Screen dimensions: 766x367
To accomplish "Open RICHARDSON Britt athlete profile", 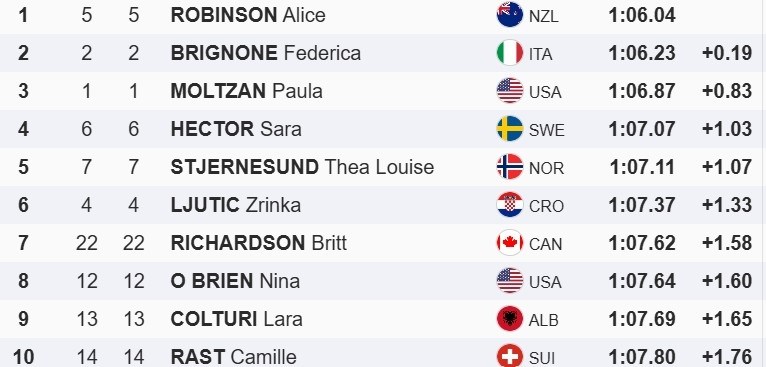I will (x=258, y=243).
